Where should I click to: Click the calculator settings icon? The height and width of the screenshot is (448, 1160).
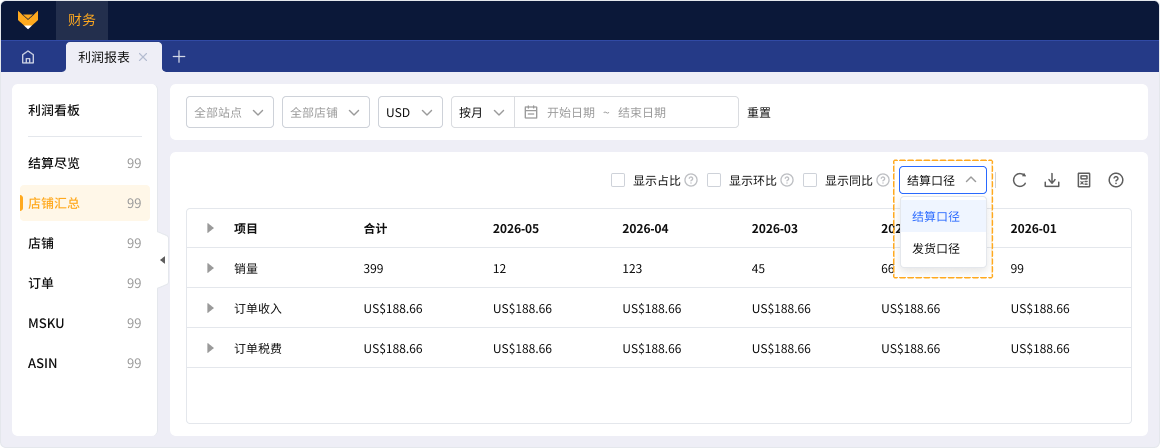click(x=1084, y=180)
